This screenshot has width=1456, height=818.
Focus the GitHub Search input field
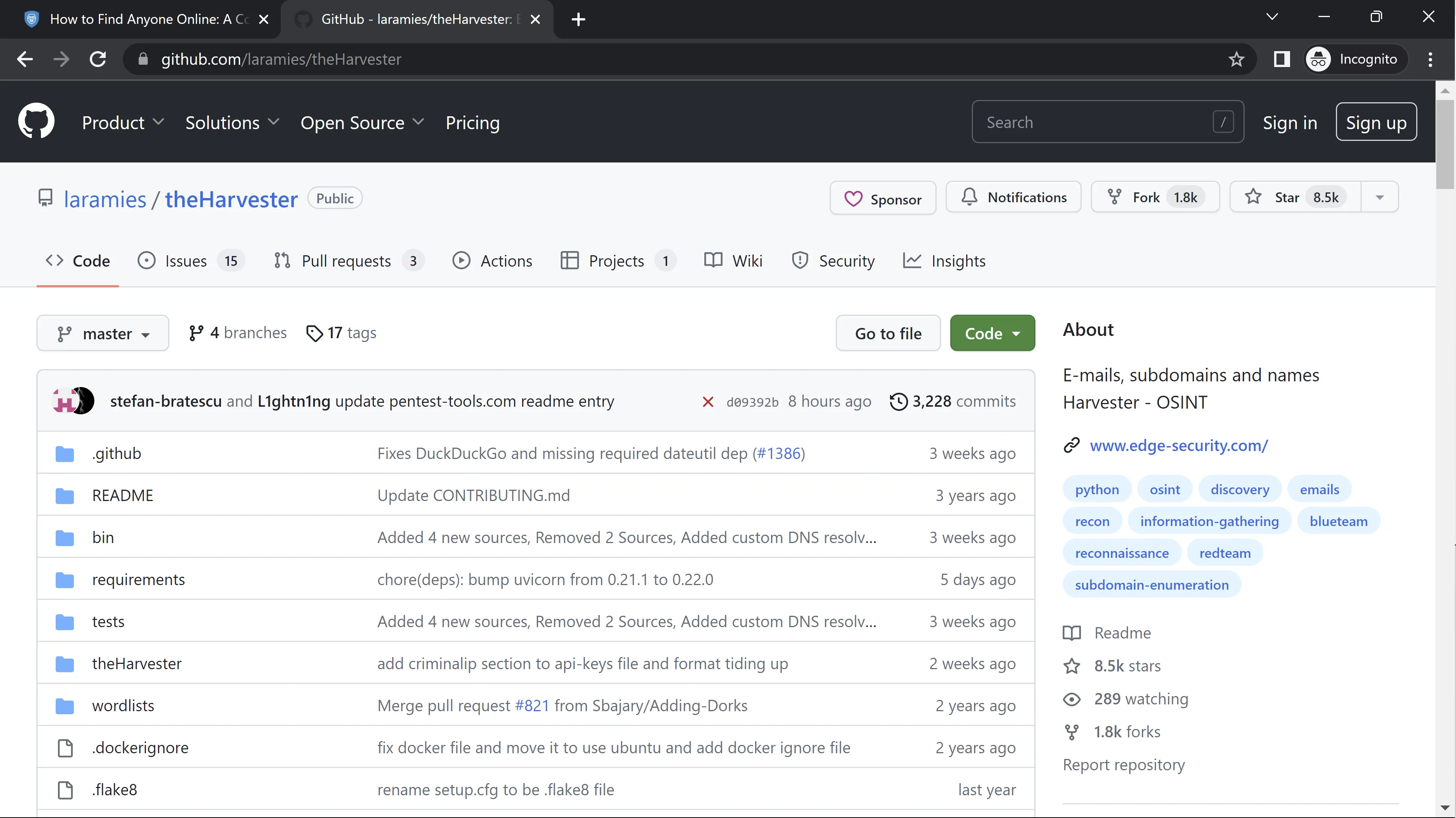(x=1096, y=123)
